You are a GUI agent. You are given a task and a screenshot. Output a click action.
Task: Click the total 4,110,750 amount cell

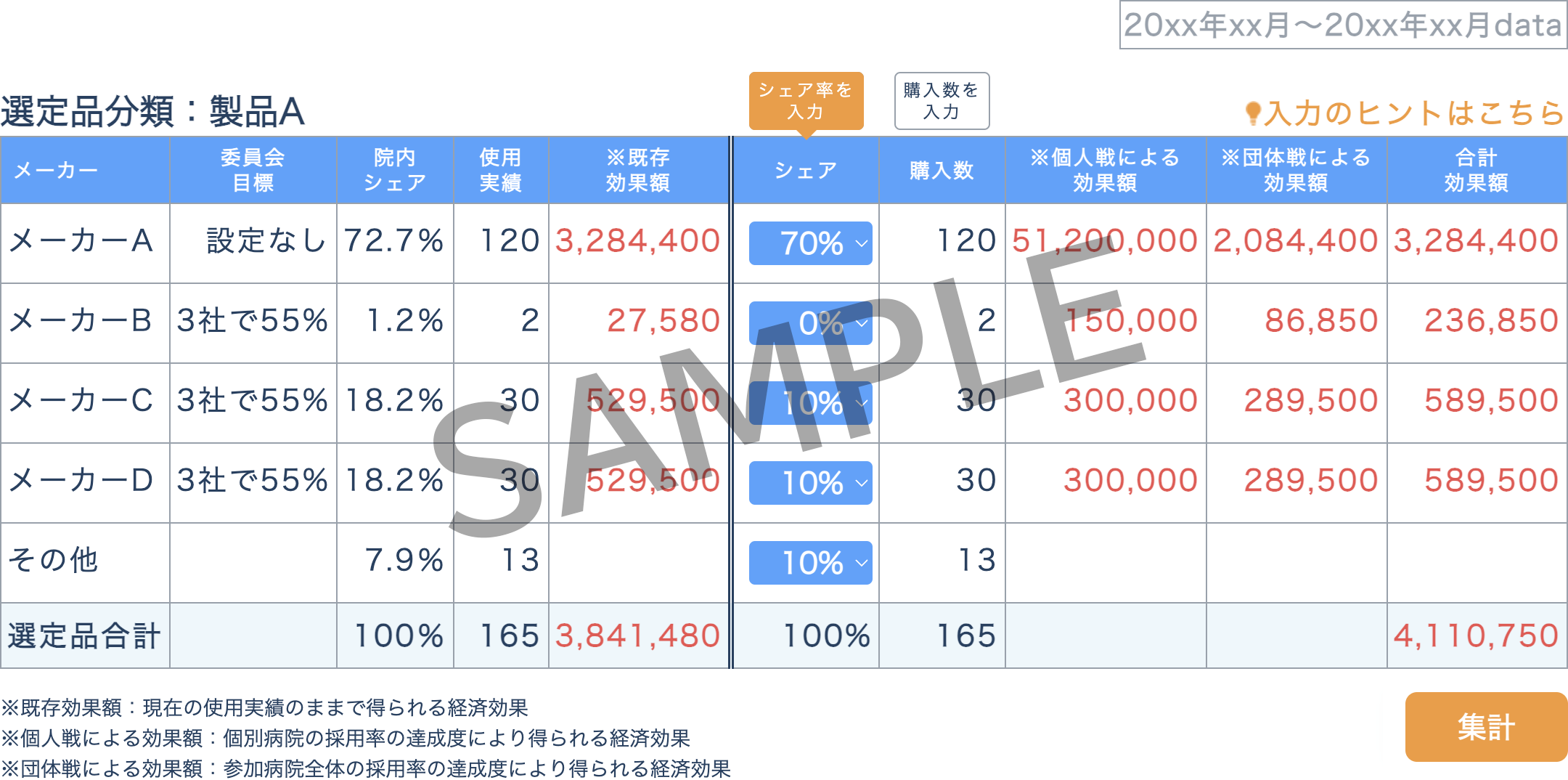click(1477, 635)
